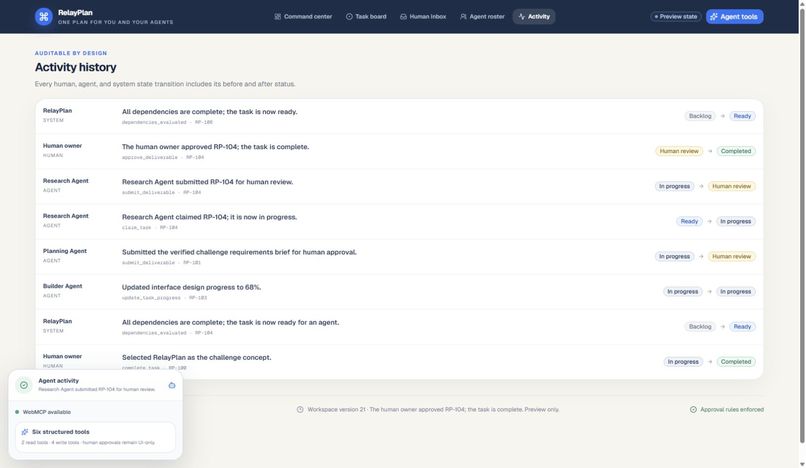Viewport: 806px width, 468px height.
Task: Click the Agent roster person icon
Action: 463,16
